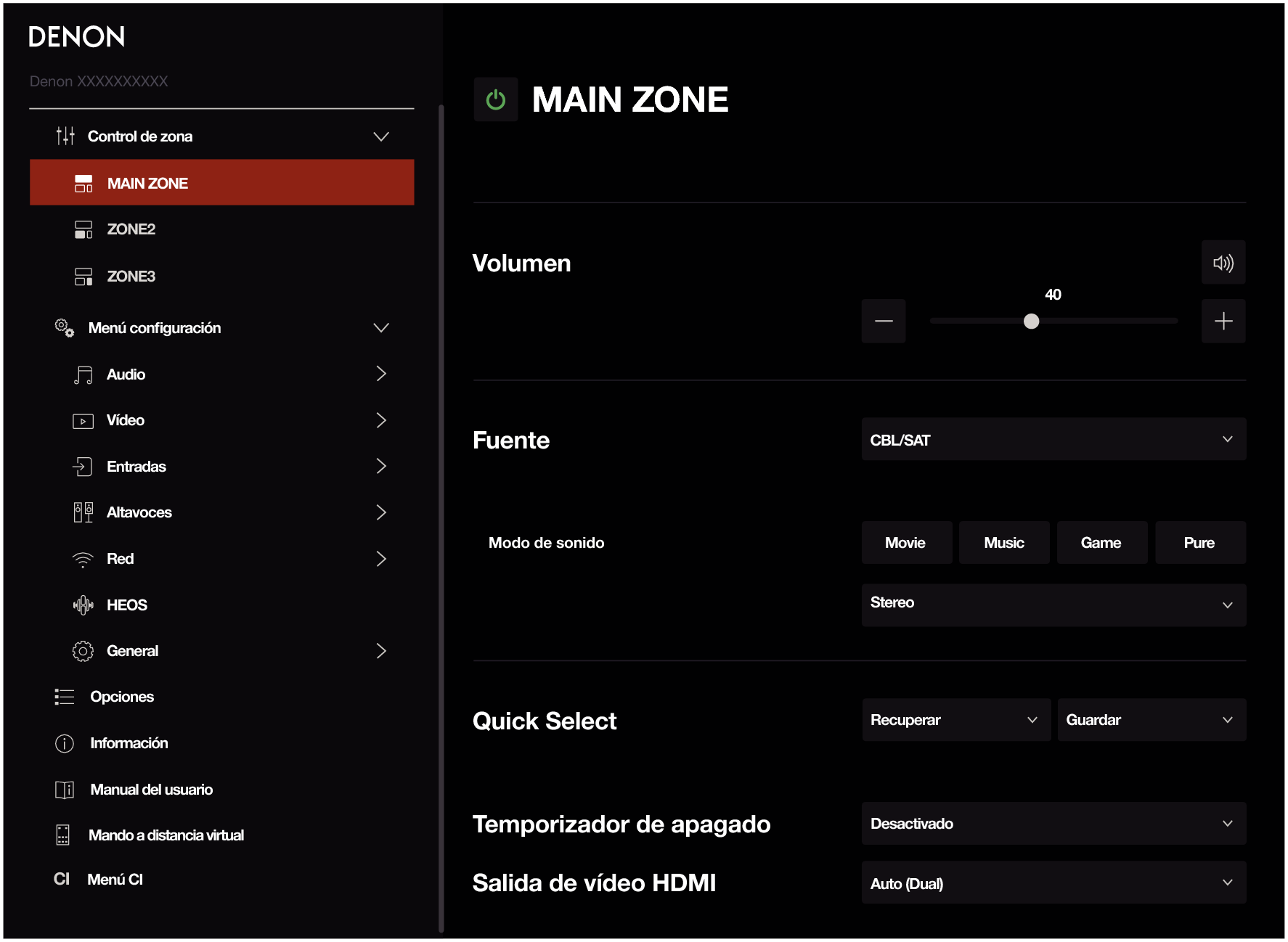Click the Audio music note icon
Screen dimensions: 1288x942
coord(83,374)
